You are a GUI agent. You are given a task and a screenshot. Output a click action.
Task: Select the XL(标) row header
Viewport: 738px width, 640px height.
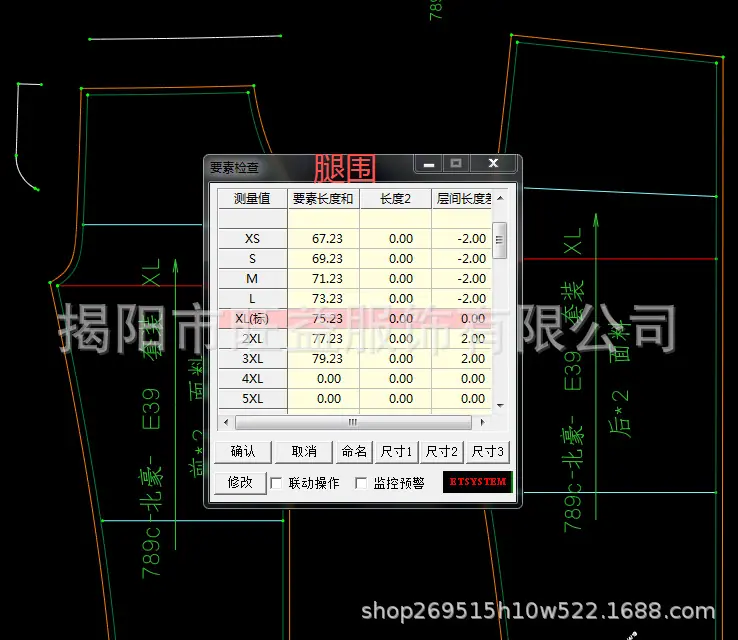tap(252, 319)
